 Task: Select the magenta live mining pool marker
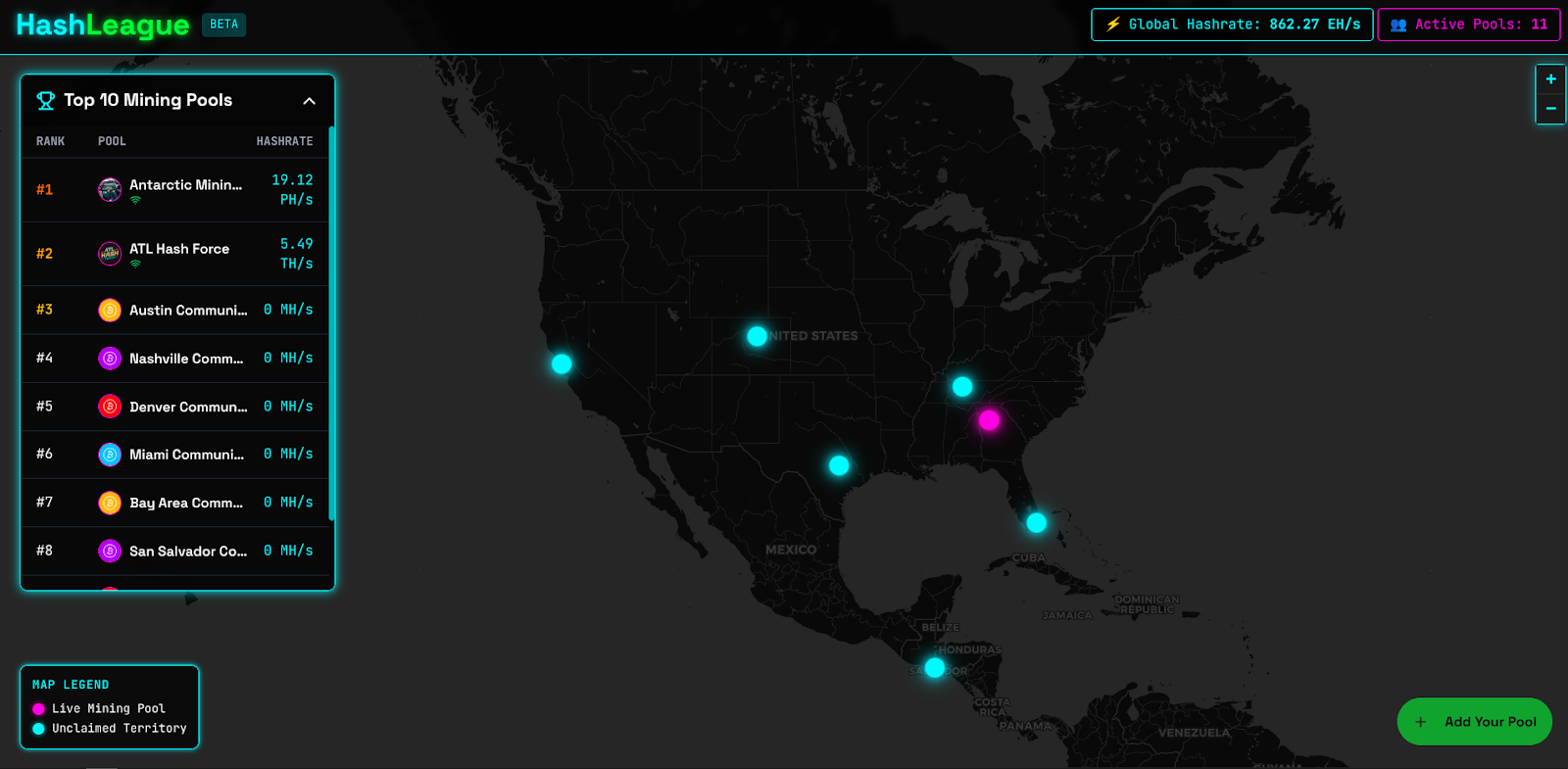[989, 420]
